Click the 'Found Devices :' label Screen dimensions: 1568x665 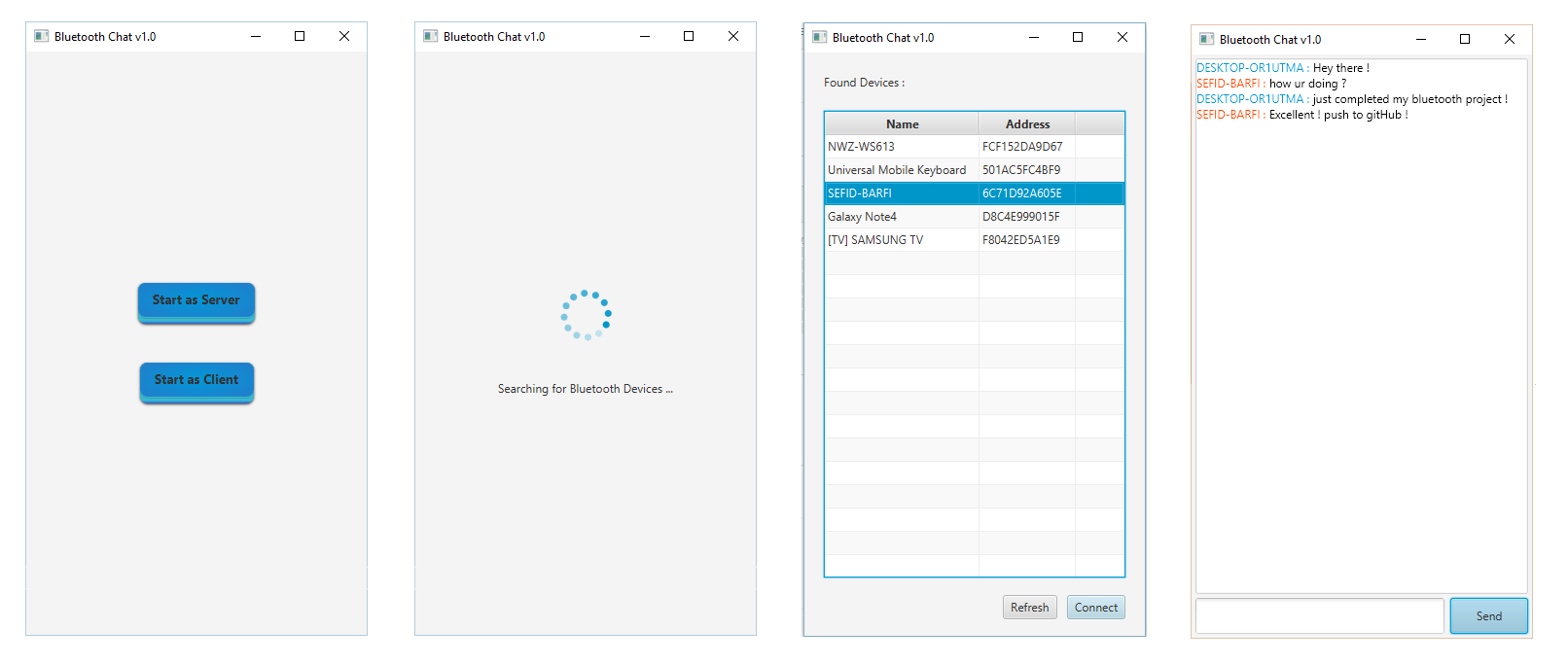point(864,83)
